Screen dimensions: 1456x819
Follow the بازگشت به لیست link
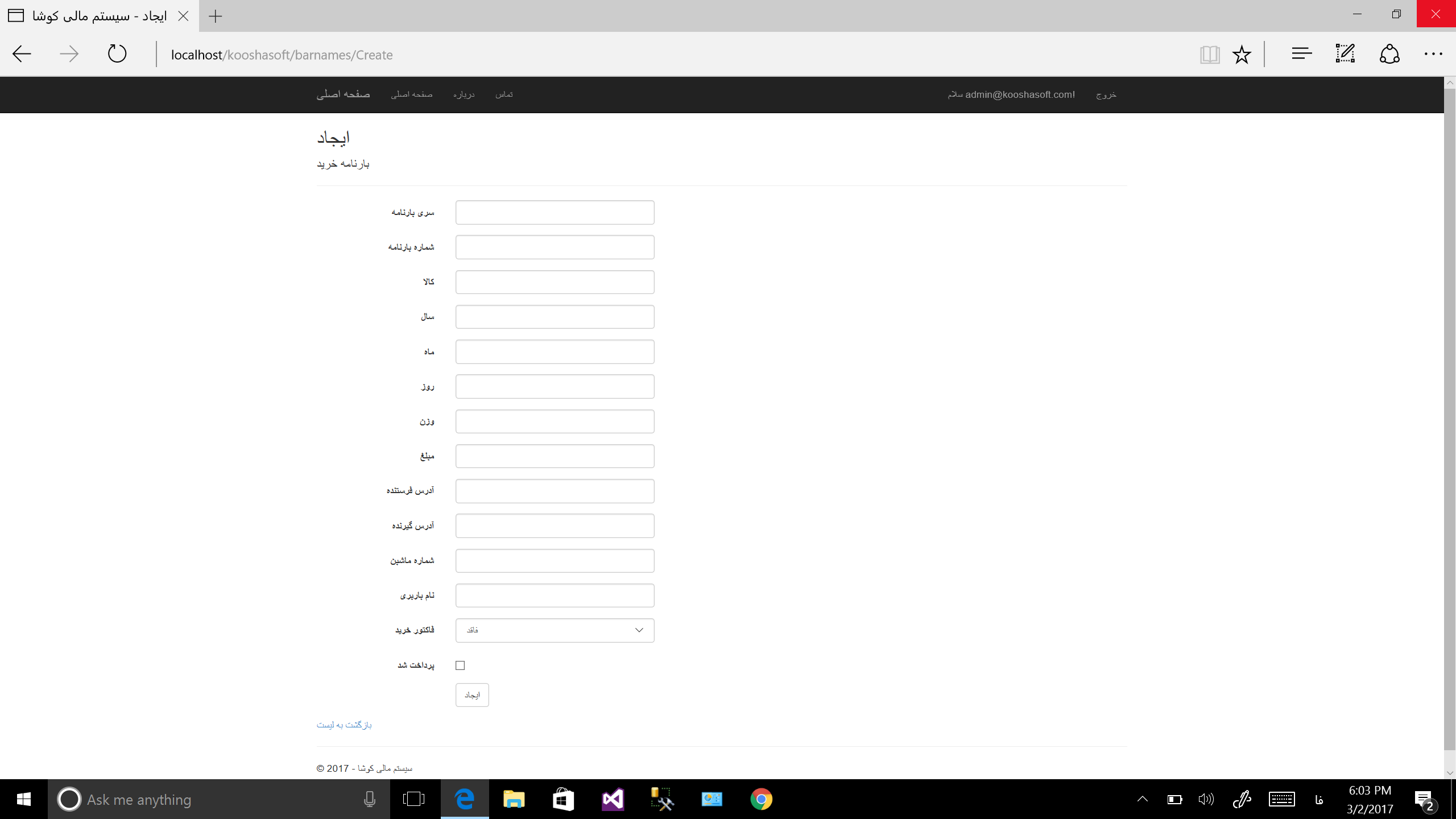point(344,725)
